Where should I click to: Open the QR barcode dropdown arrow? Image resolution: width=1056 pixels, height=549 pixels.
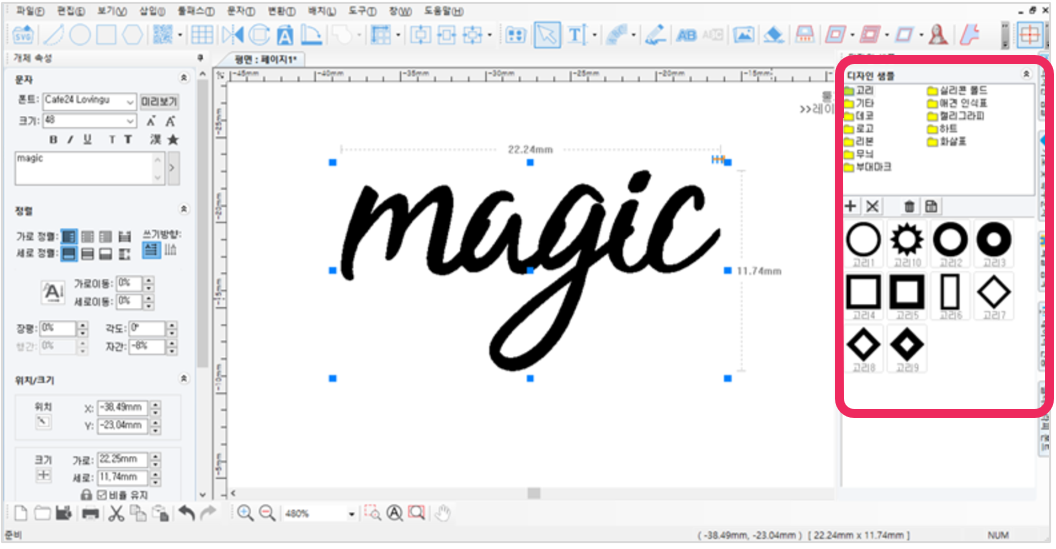pos(179,35)
